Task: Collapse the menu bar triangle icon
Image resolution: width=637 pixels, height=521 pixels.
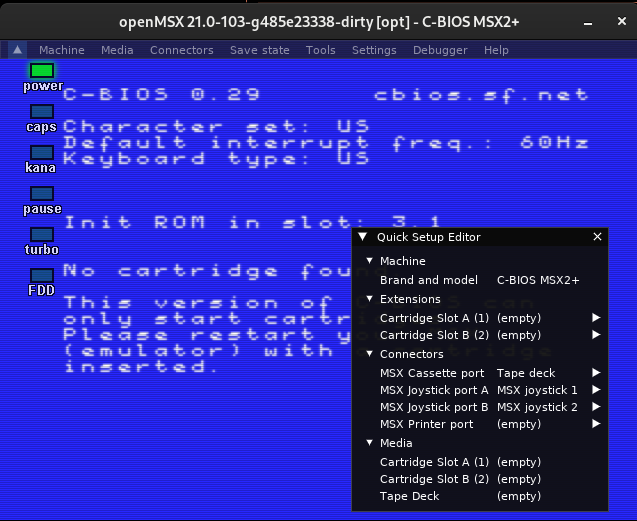Action: coord(18,50)
